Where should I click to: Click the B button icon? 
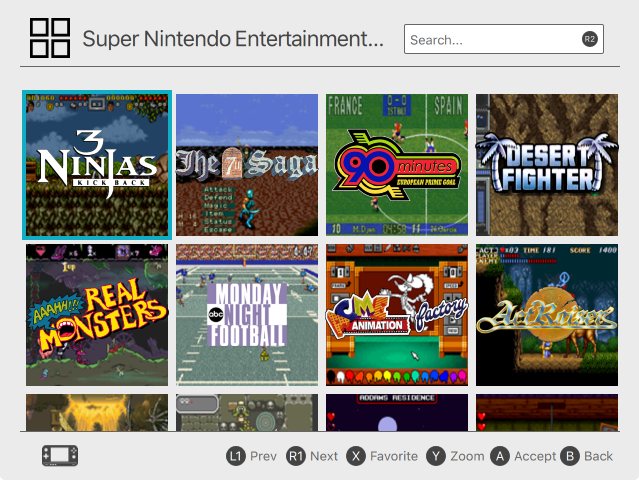click(x=570, y=456)
